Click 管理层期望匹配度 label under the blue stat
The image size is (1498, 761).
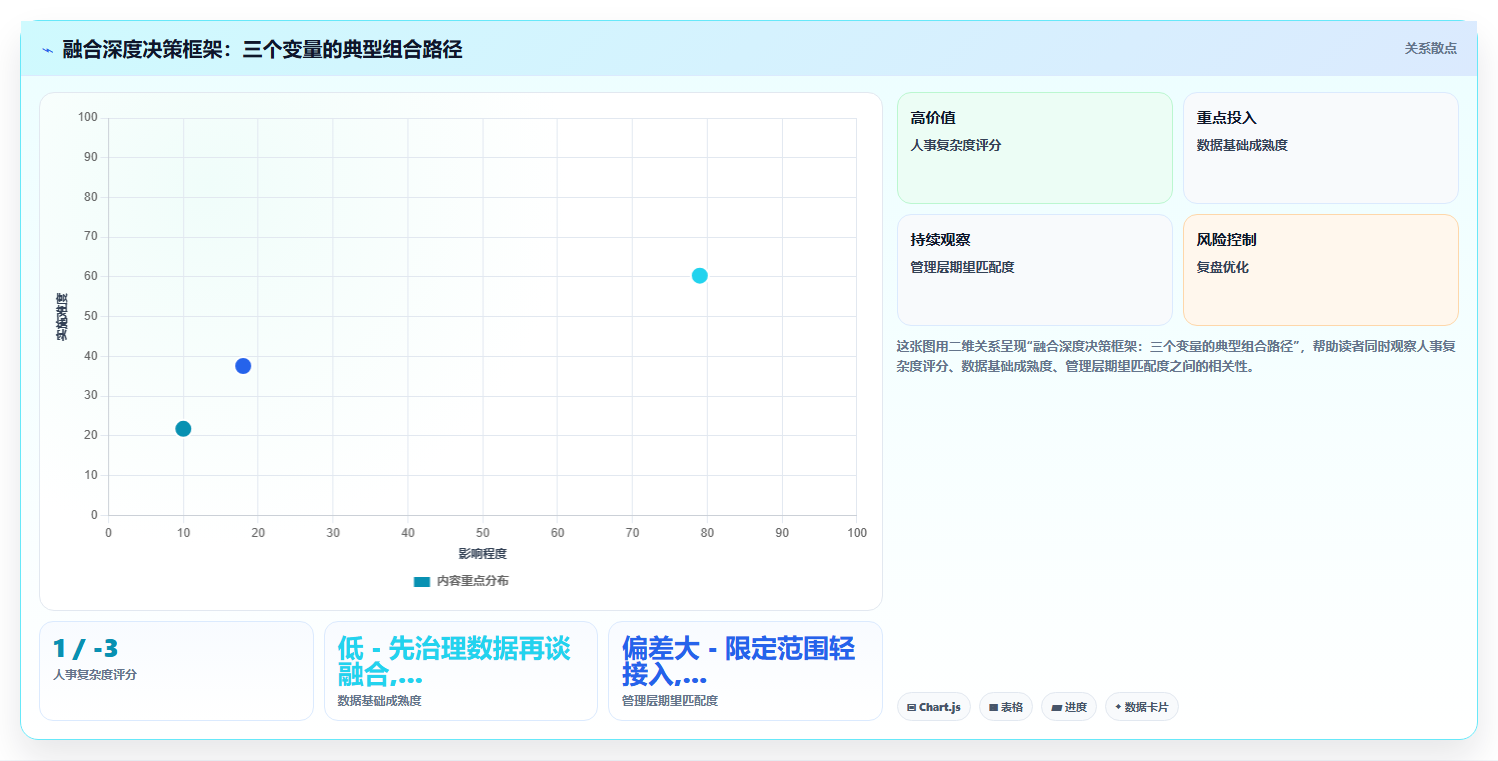coord(670,701)
